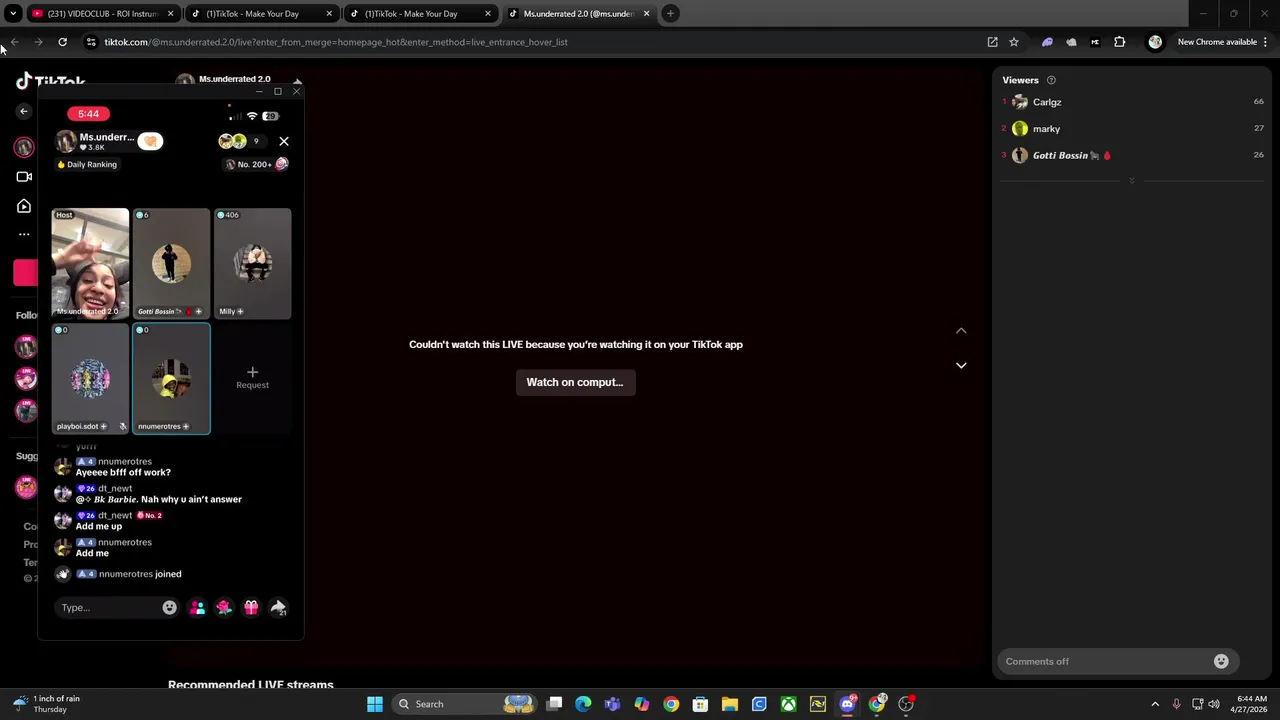1280x720 pixels.
Task: Follow Ms.underrated with the heart button
Action: [150, 141]
